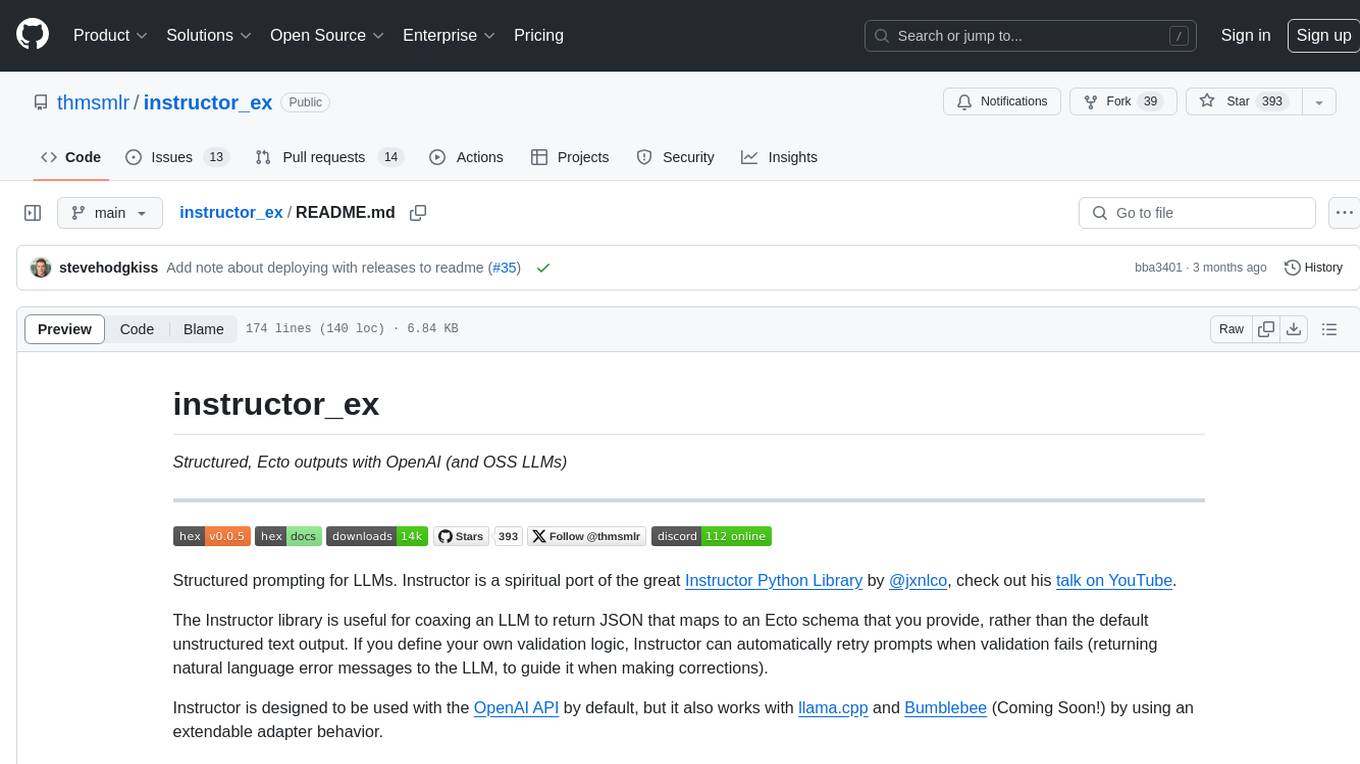Expand the Enterprise menu
Screen dimensions: 1360x764
point(449,35)
